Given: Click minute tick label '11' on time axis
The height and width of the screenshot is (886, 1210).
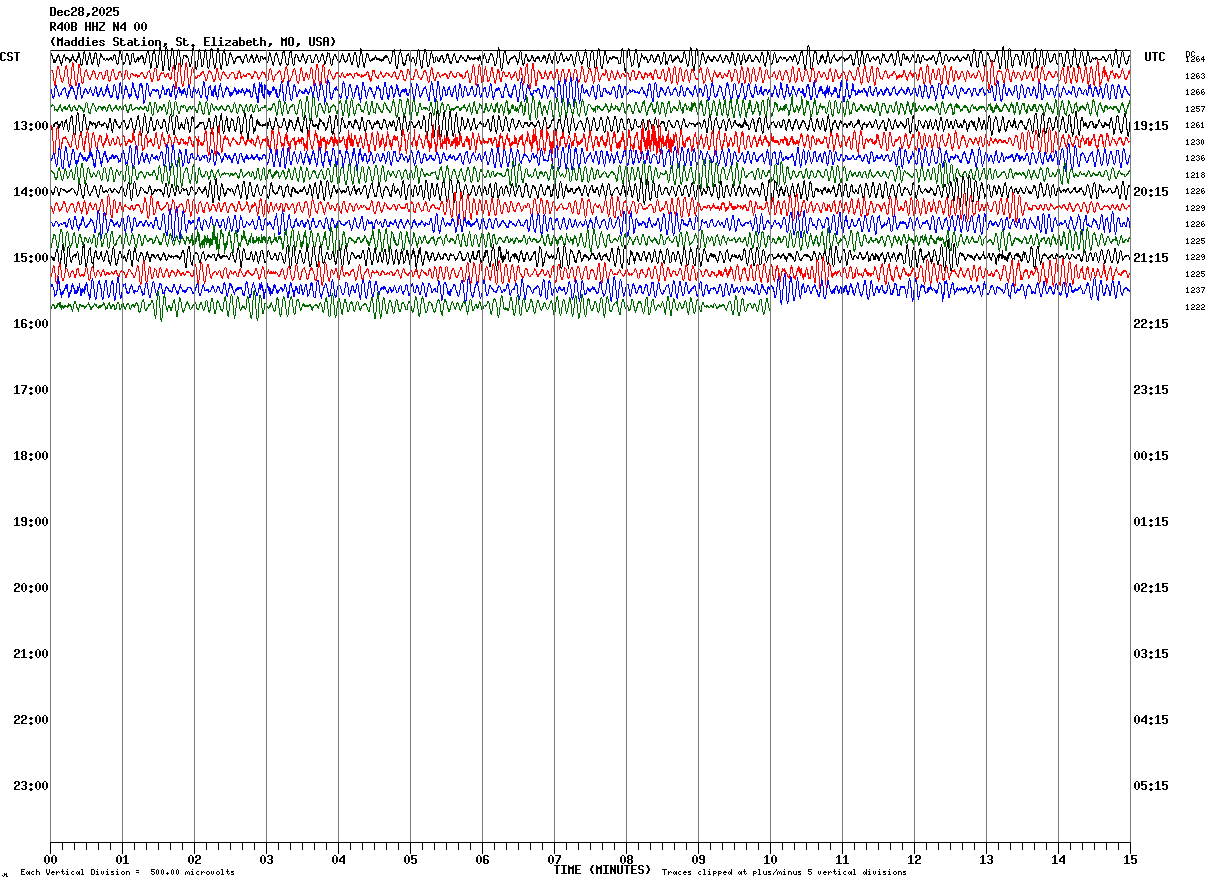Looking at the screenshot, I should [842, 859].
